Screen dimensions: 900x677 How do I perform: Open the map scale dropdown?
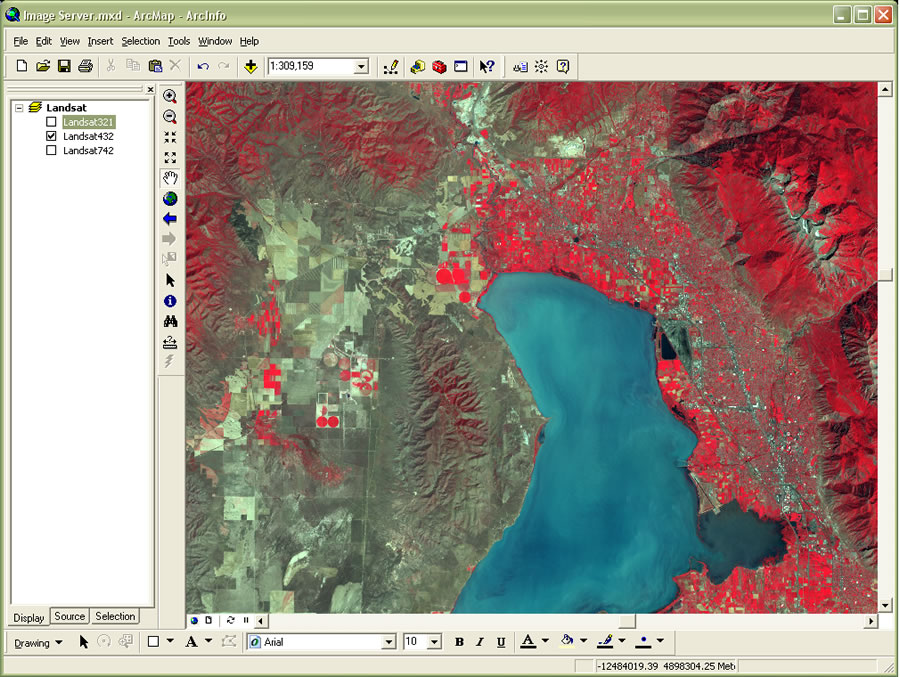[361, 67]
